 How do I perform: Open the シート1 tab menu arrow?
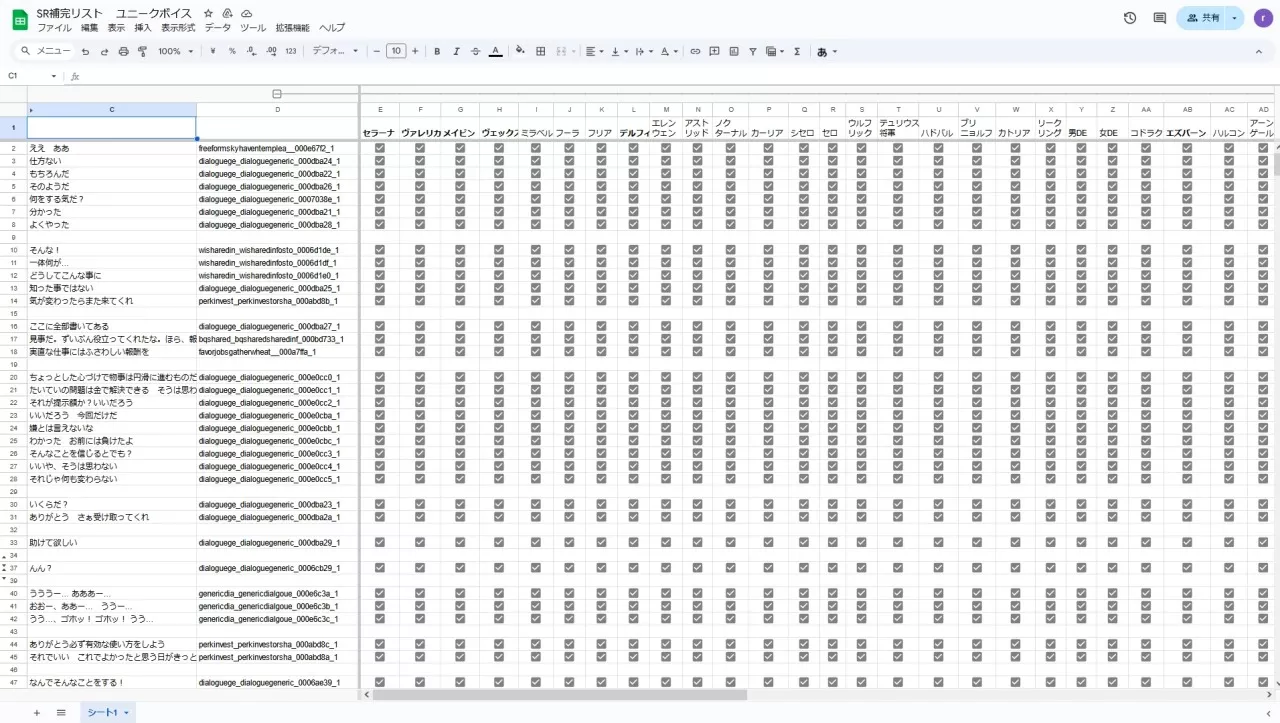(x=127, y=713)
